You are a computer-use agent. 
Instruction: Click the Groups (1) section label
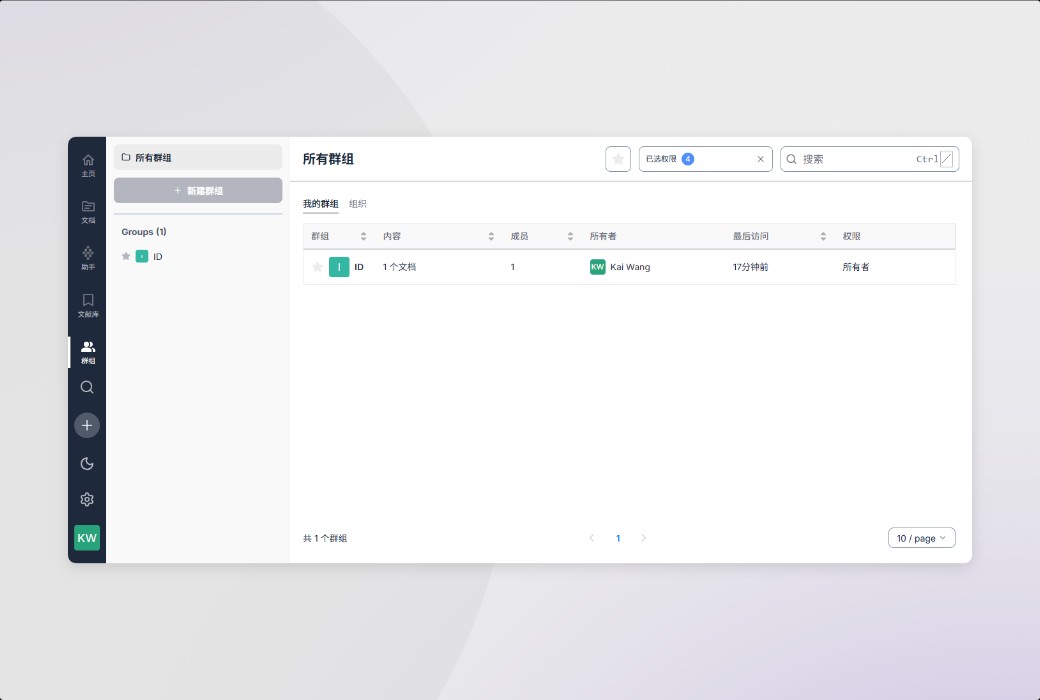click(144, 232)
